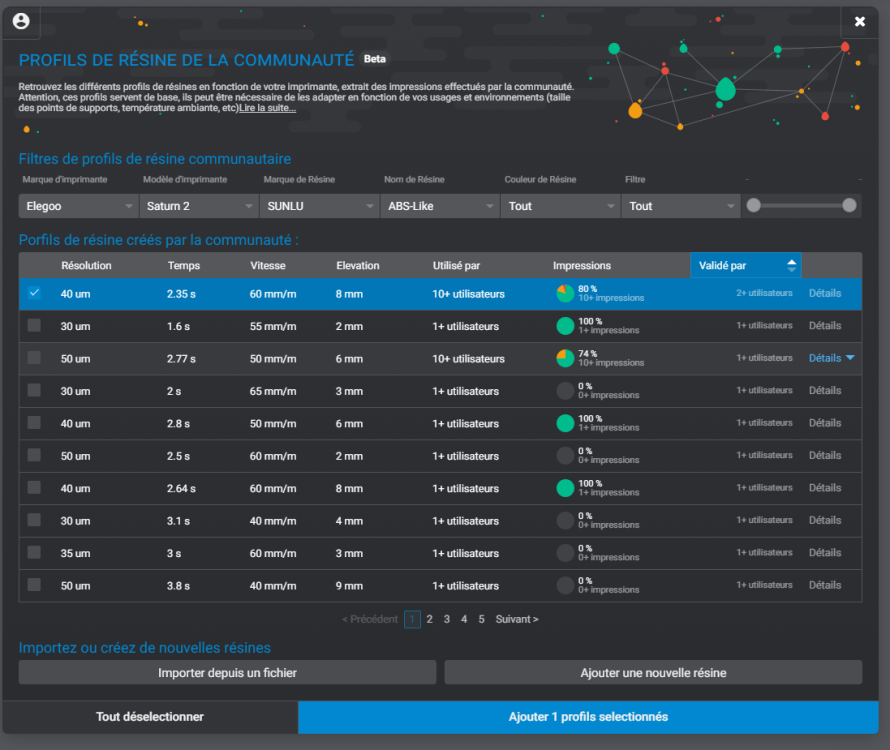890x750 pixels.
Task: Go to page 3 of results
Action: pyautogui.click(x=447, y=619)
